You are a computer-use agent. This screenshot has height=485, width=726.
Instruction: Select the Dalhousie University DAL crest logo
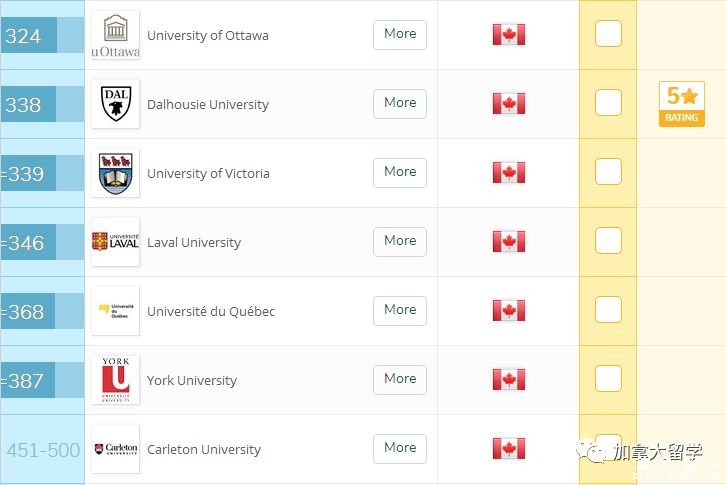[x=115, y=104]
